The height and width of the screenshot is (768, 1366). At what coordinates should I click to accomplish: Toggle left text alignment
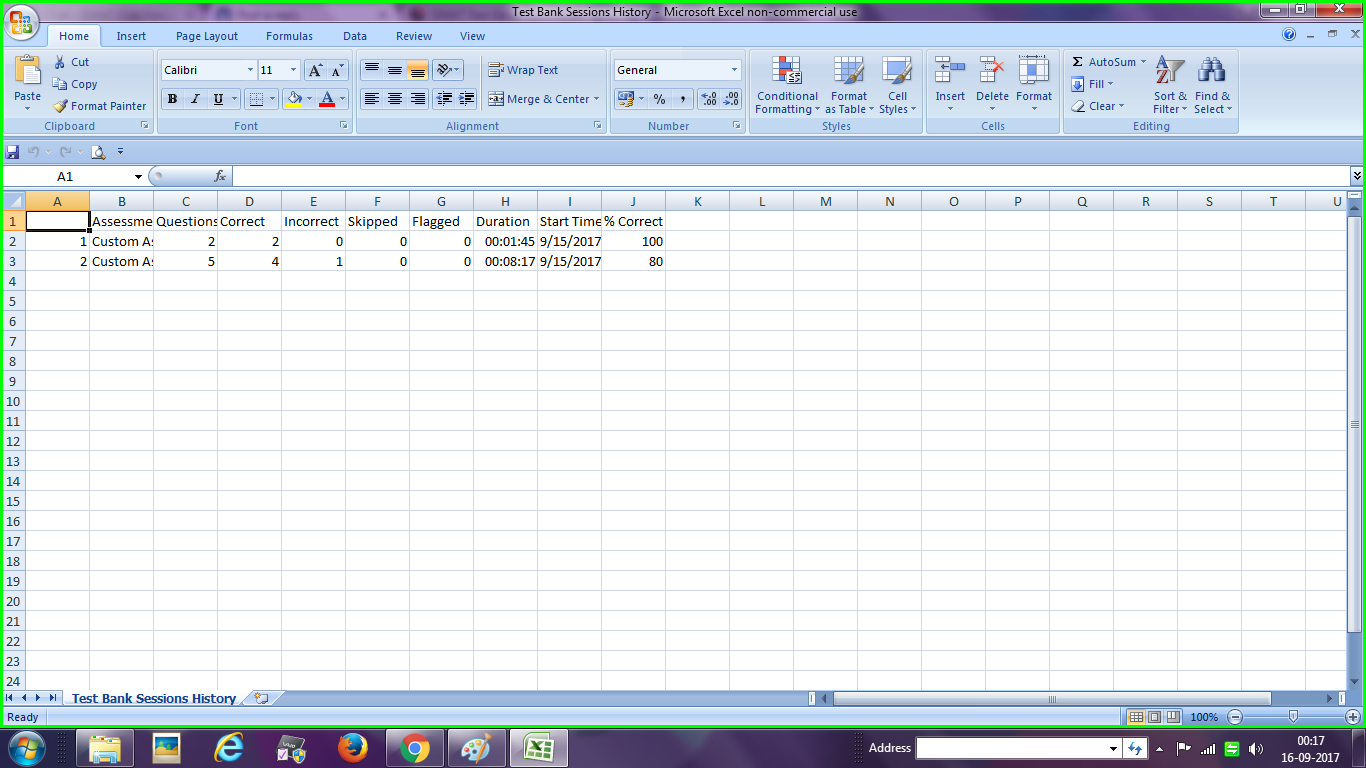click(371, 99)
